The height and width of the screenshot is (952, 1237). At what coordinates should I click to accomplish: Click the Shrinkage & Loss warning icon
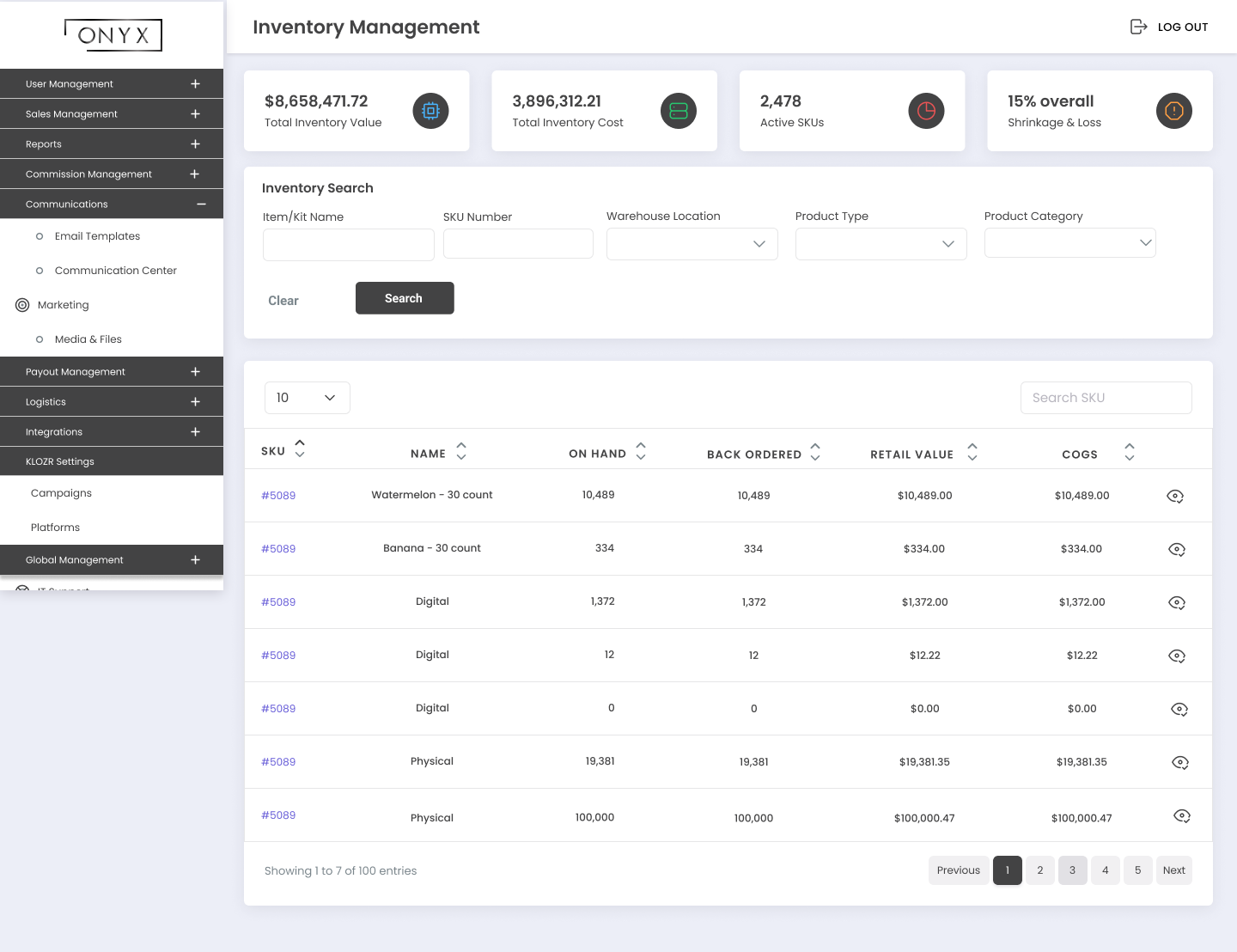click(1173, 111)
